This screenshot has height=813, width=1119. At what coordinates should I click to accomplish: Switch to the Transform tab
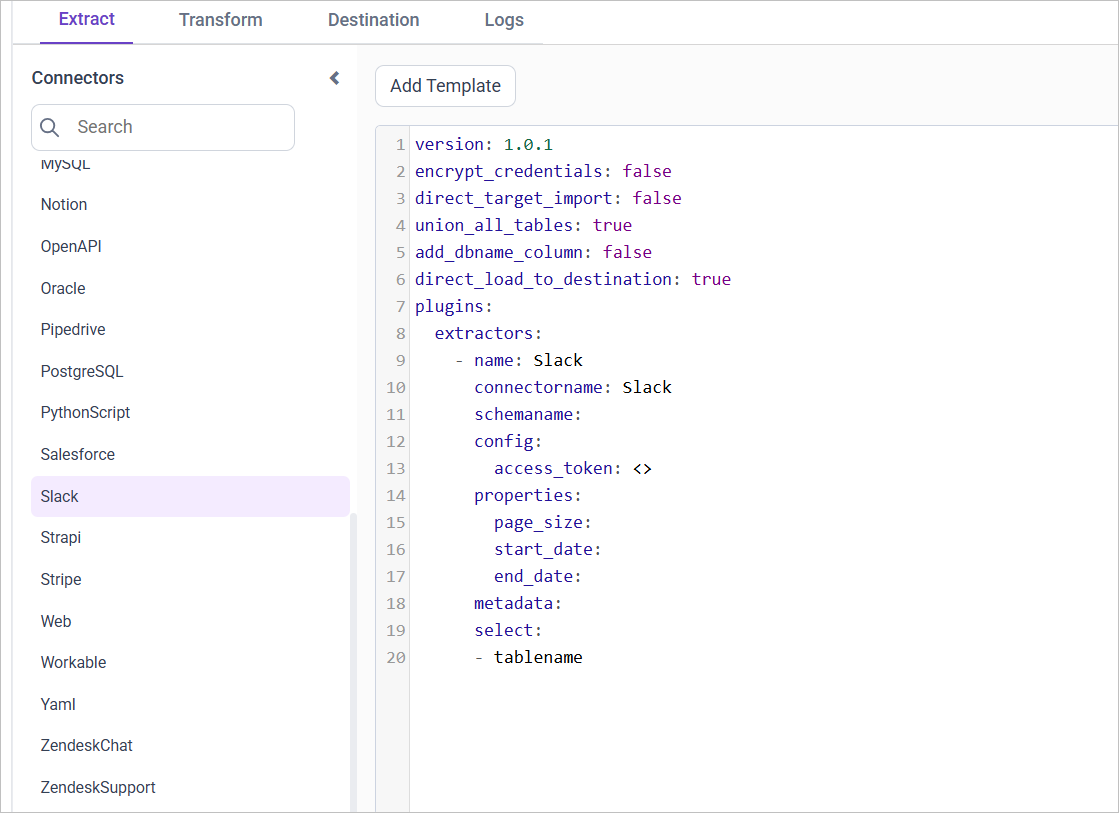click(220, 19)
